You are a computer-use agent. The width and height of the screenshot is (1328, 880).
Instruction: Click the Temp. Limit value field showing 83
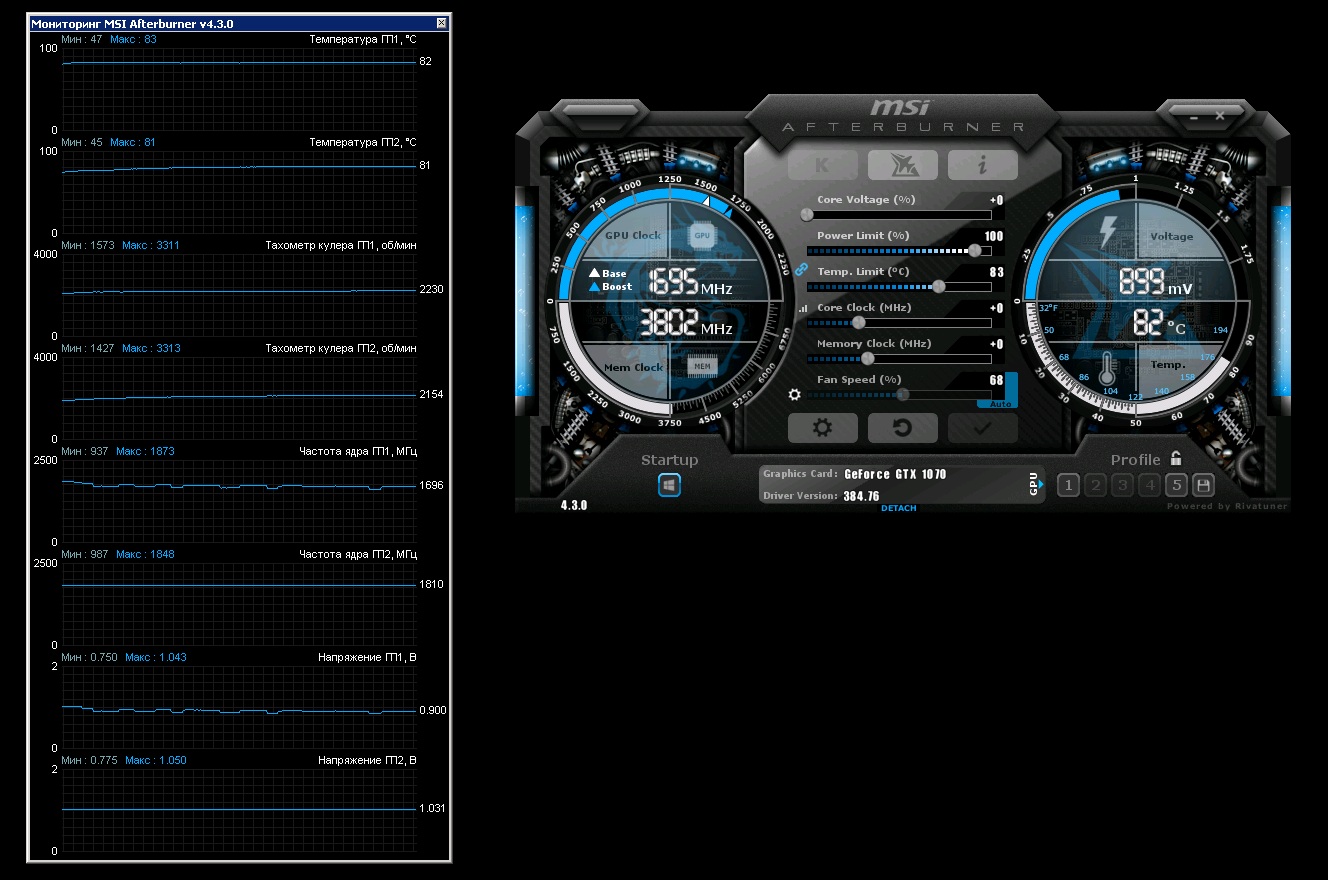[997, 272]
